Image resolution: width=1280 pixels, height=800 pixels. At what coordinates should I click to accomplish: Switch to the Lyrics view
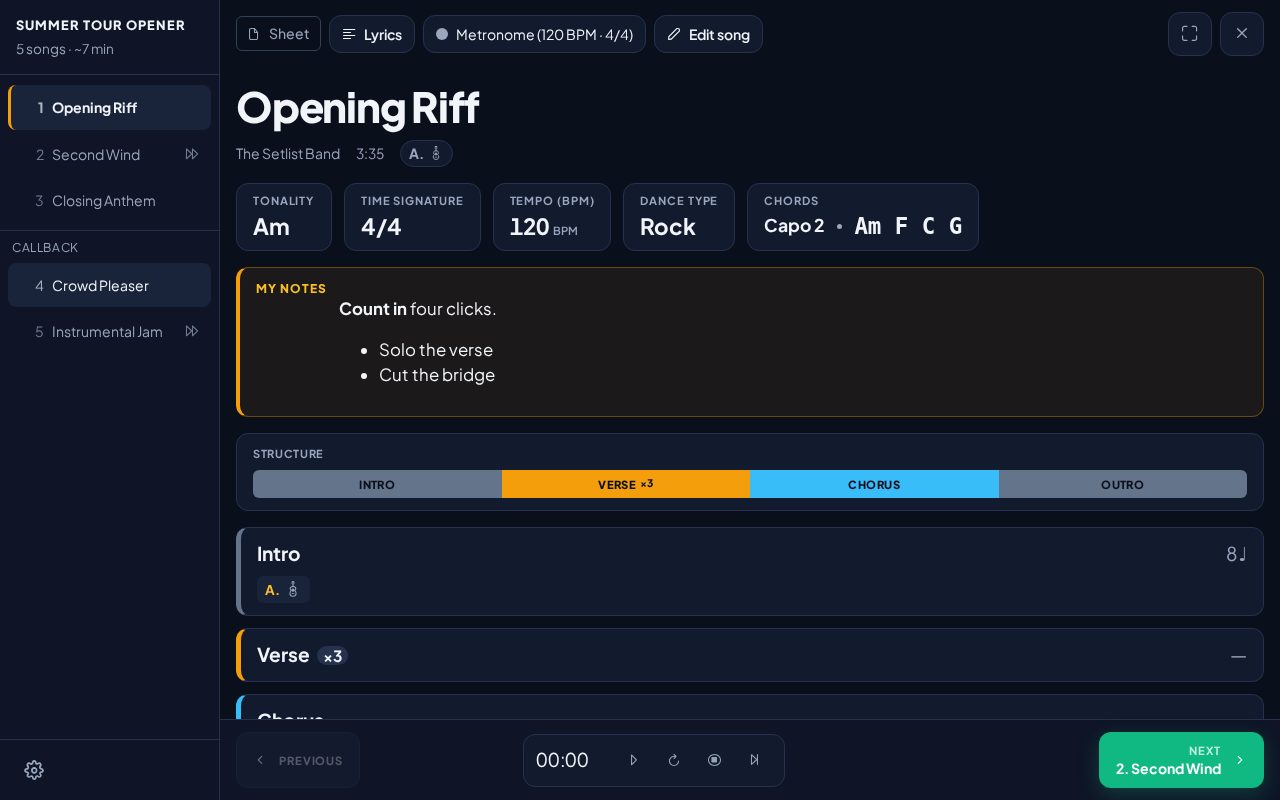click(x=372, y=34)
